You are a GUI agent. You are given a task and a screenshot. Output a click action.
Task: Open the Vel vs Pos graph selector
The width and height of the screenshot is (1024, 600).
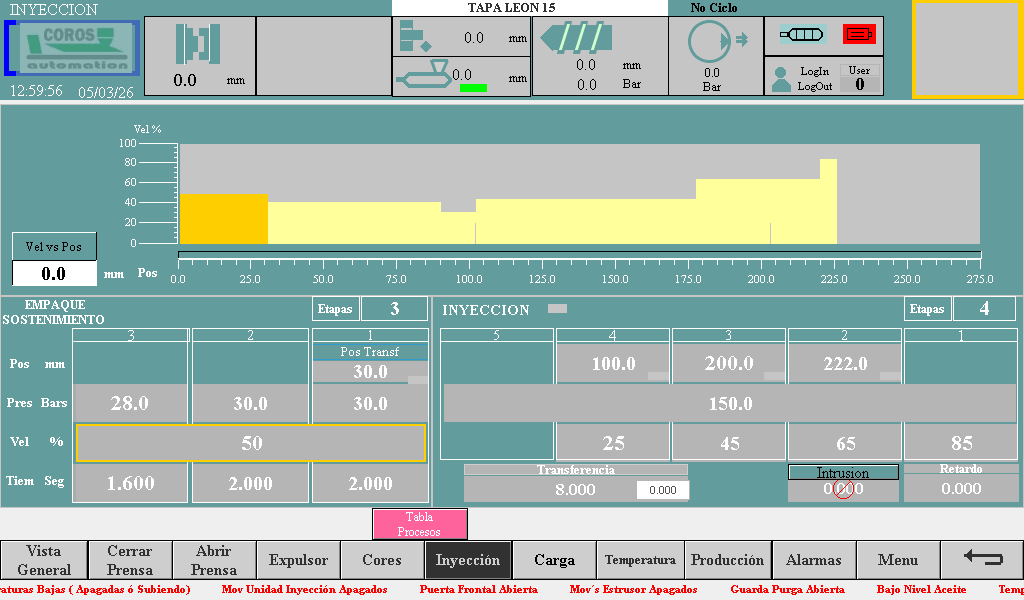[x=54, y=246]
